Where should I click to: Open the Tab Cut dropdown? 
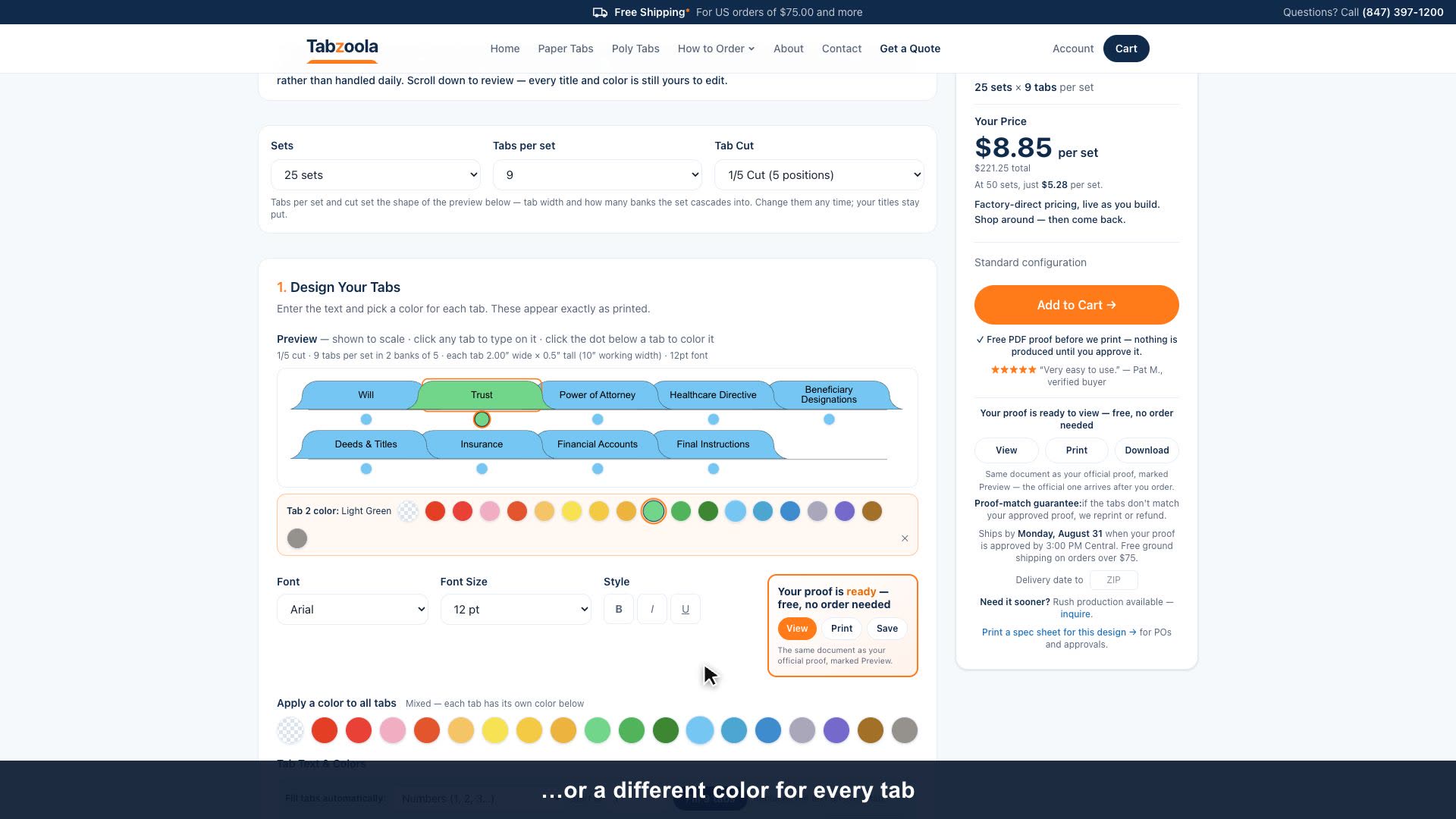(x=819, y=175)
